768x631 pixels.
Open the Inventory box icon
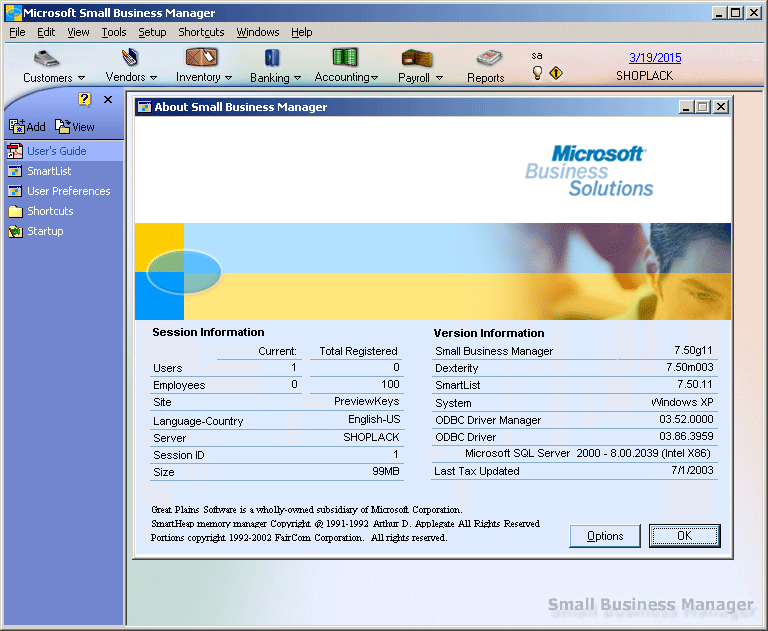(x=201, y=57)
